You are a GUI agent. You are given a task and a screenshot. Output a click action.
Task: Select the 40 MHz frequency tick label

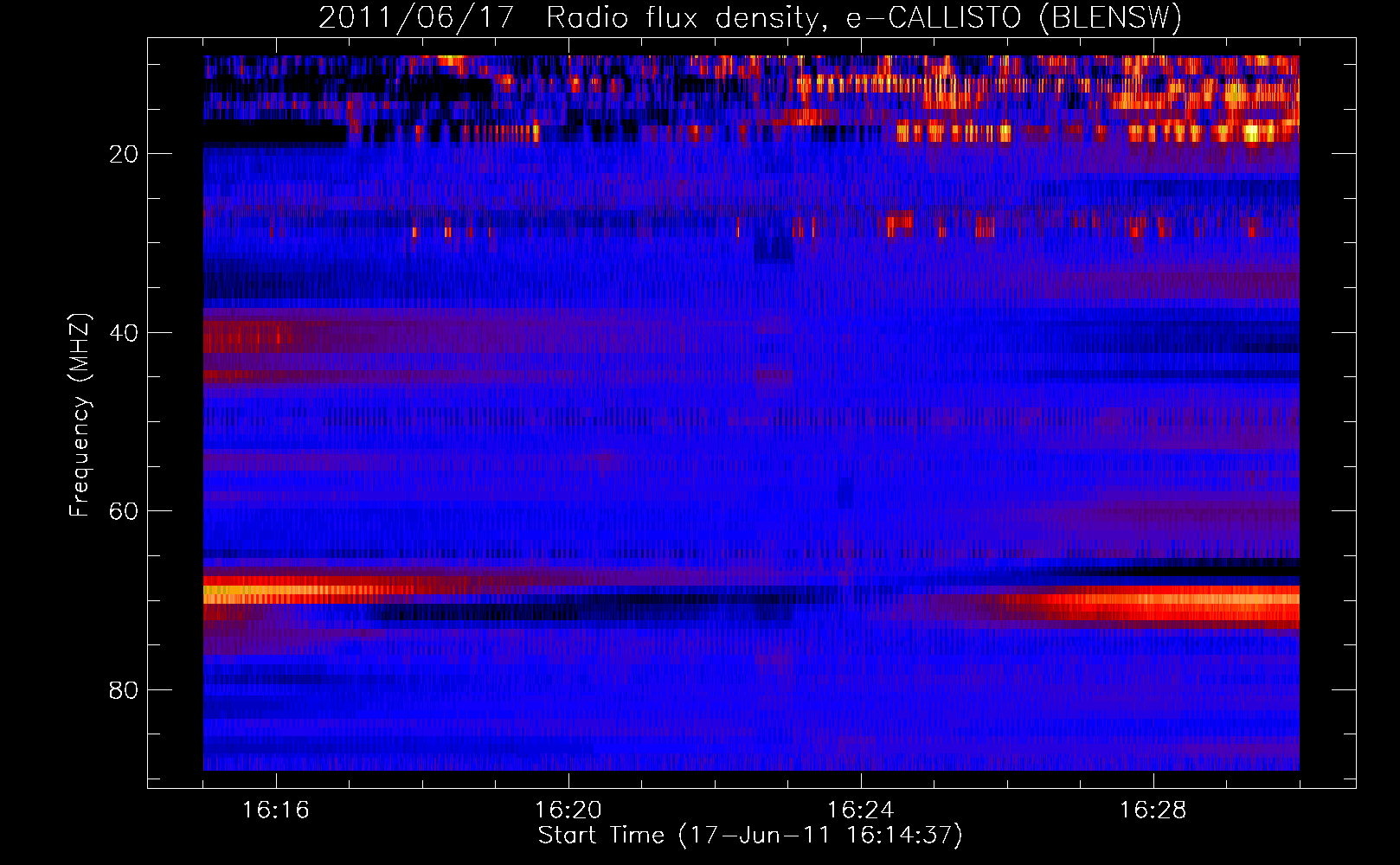tap(124, 333)
